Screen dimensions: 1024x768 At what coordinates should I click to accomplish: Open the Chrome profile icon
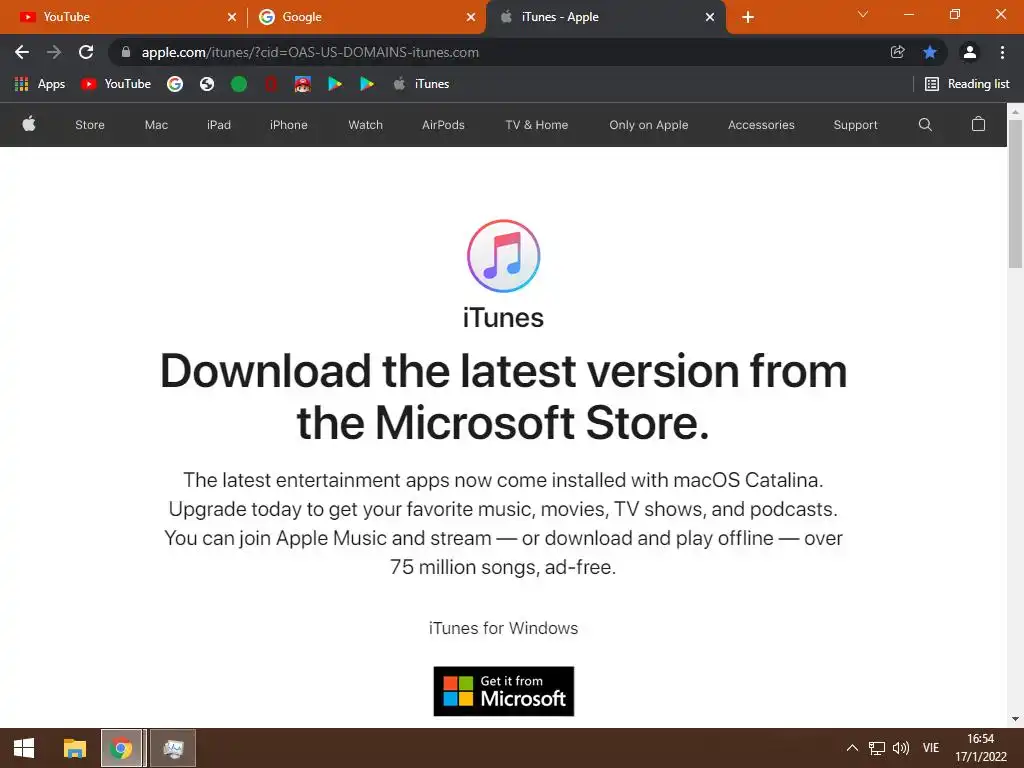[970, 52]
